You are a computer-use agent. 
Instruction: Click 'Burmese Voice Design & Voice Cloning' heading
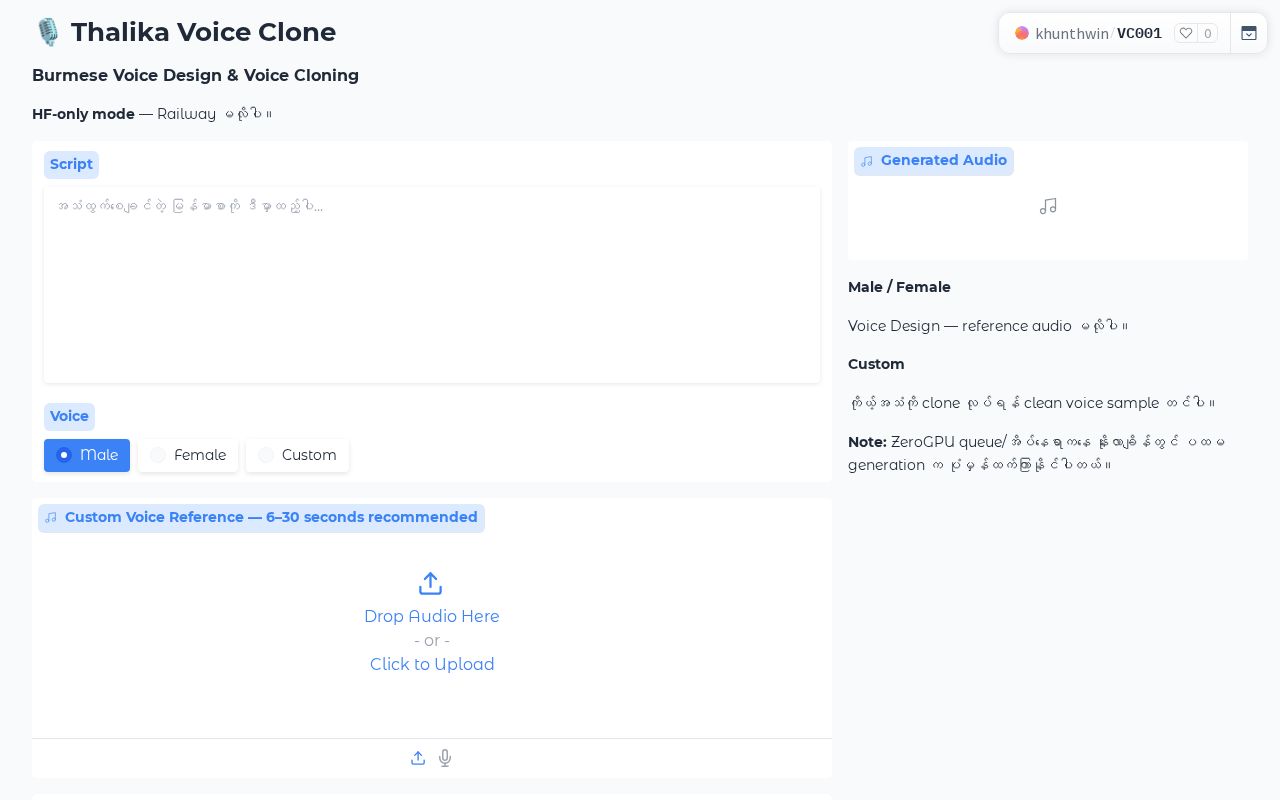click(195, 75)
